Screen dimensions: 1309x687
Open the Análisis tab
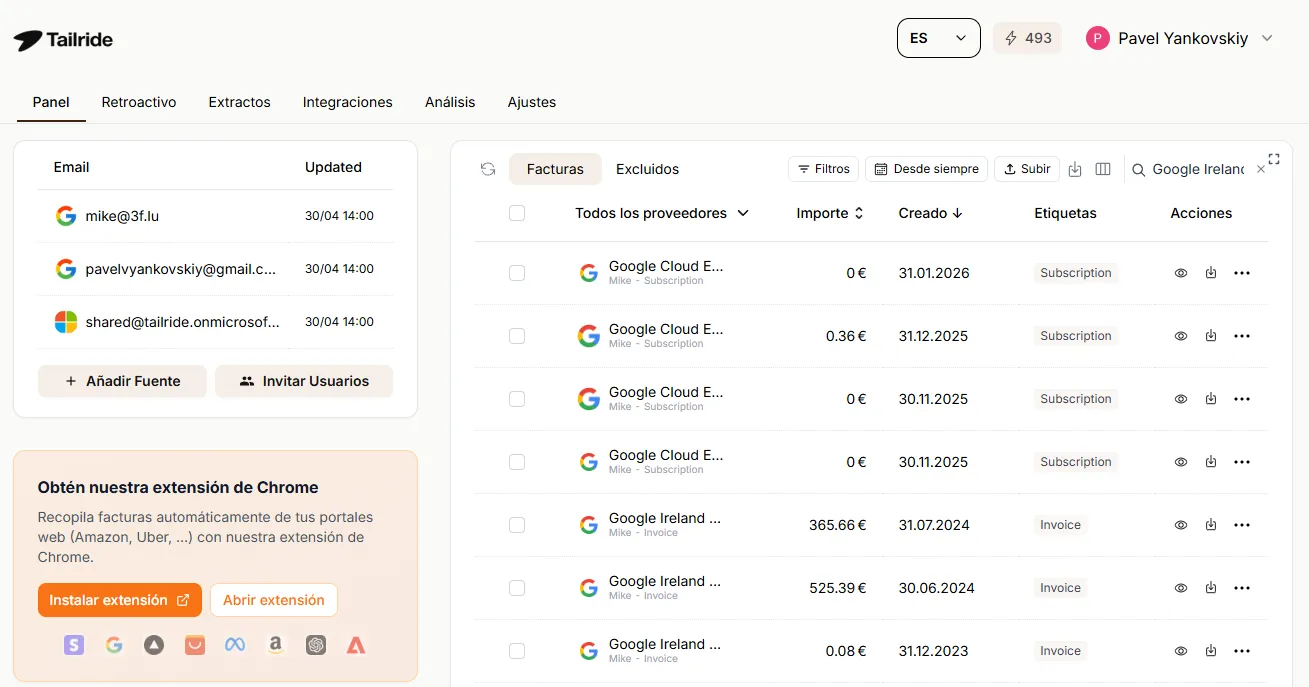tap(450, 102)
